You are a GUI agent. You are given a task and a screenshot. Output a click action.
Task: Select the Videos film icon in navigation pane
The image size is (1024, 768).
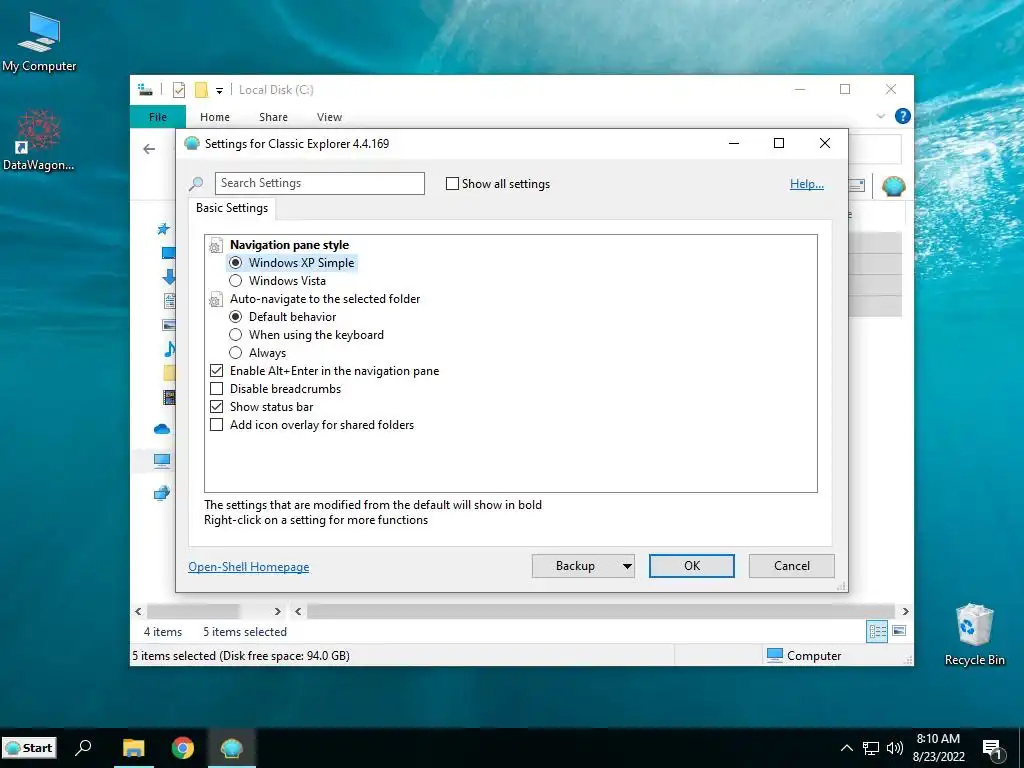(x=168, y=396)
